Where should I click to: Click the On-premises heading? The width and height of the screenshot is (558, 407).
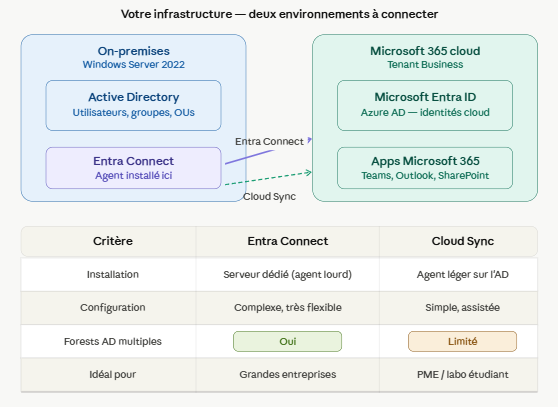pyautogui.click(x=134, y=51)
